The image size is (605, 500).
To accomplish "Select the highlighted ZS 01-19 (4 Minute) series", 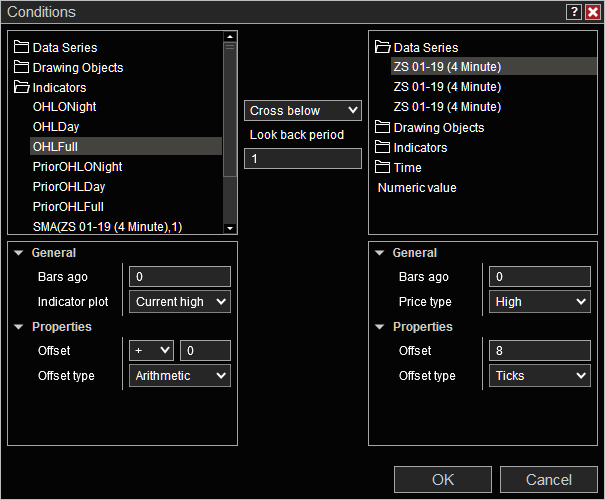I will pyautogui.click(x=493, y=66).
